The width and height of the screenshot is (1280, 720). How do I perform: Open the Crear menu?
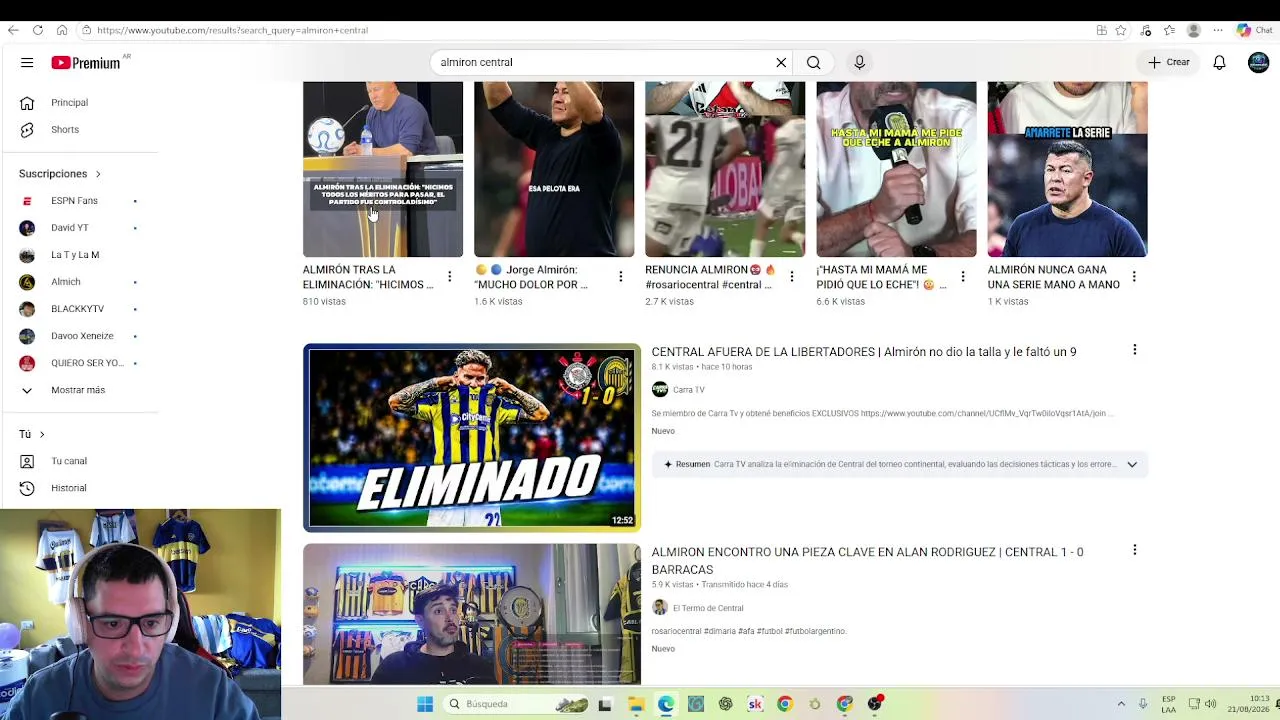pyautogui.click(x=1169, y=62)
